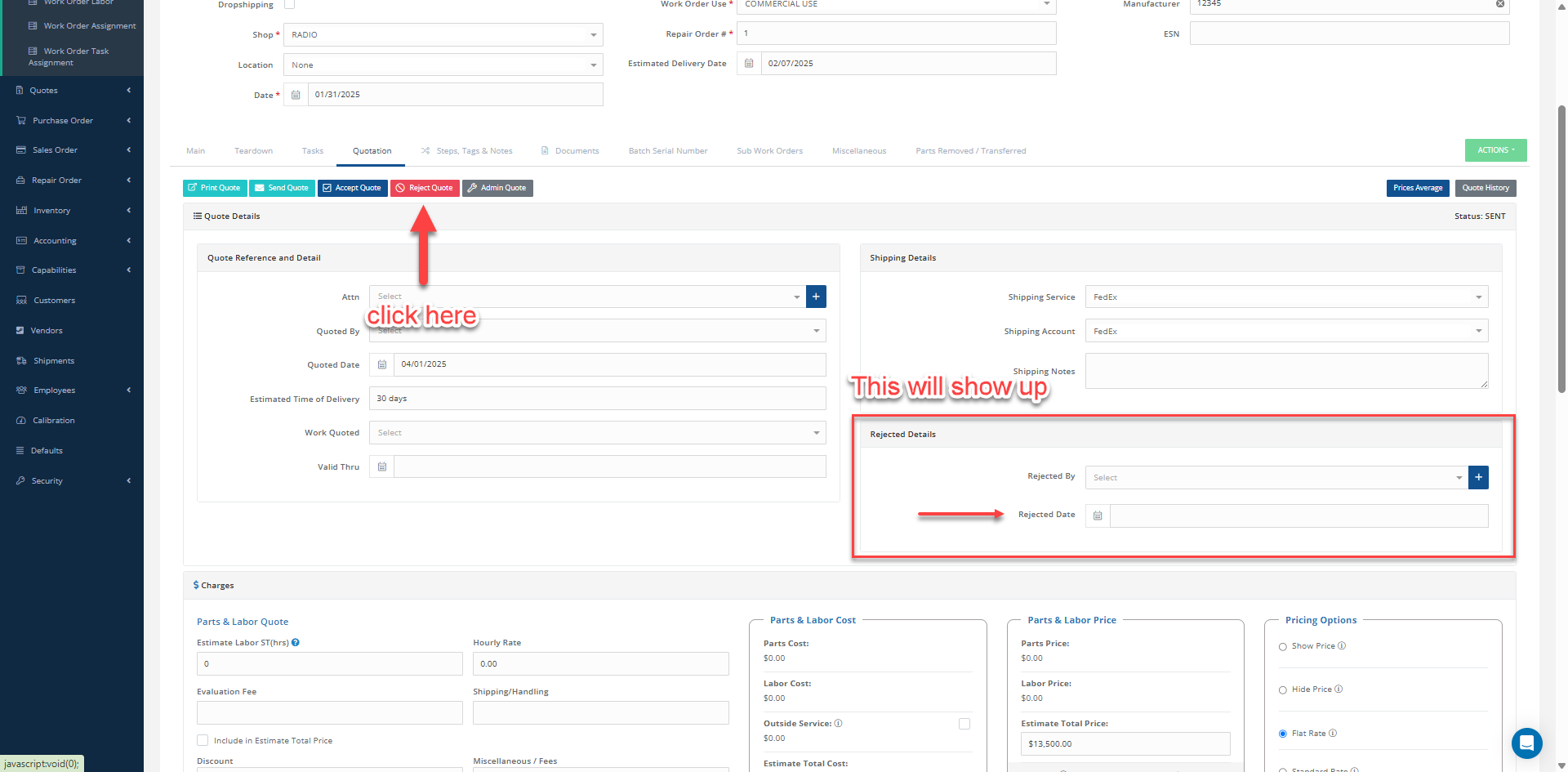This screenshot has width=1568, height=772.
Task: Open Rejected Date calendar icon
Action: click(x=1098, y=515)
